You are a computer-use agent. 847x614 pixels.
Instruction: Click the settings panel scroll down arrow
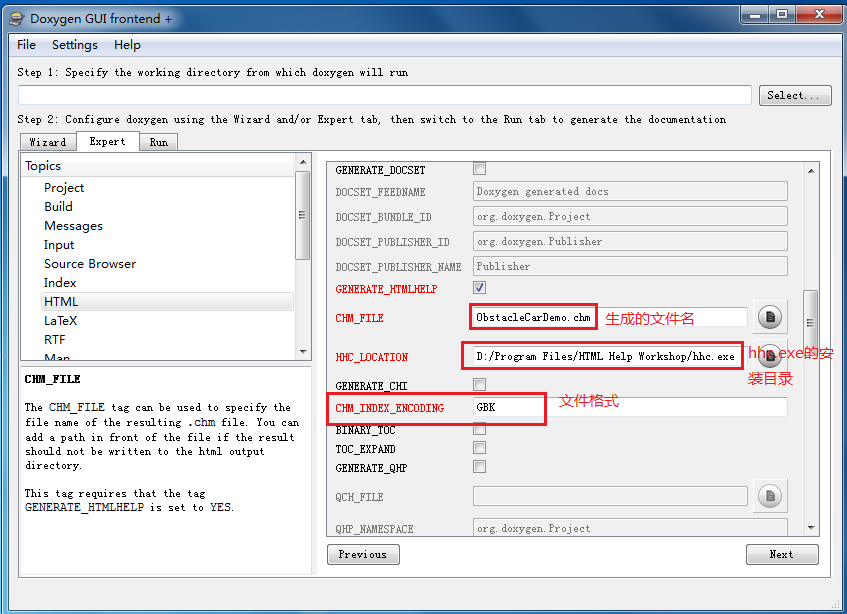pos(811,528)
